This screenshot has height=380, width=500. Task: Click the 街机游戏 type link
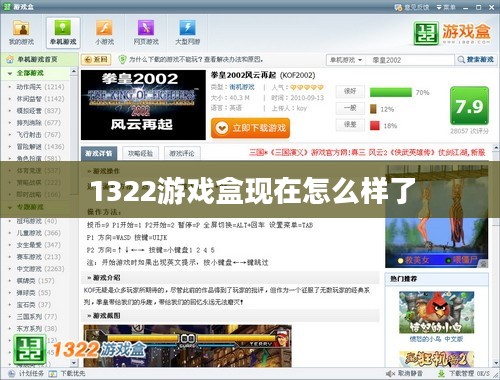(x=242, y=87)
